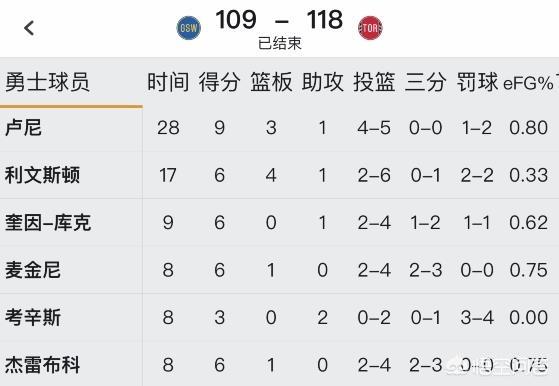The height and width of the screenshot is (386, 559).
Task: Open player 利文斯顿 details
Action: [42, 175]
